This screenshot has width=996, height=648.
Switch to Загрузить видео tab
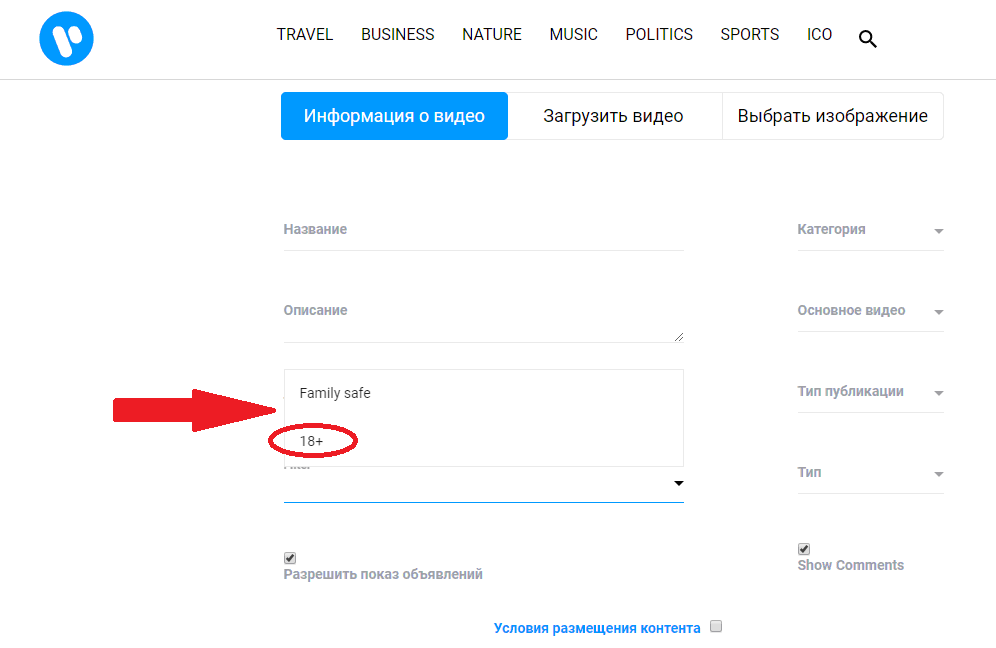point(614,116)
